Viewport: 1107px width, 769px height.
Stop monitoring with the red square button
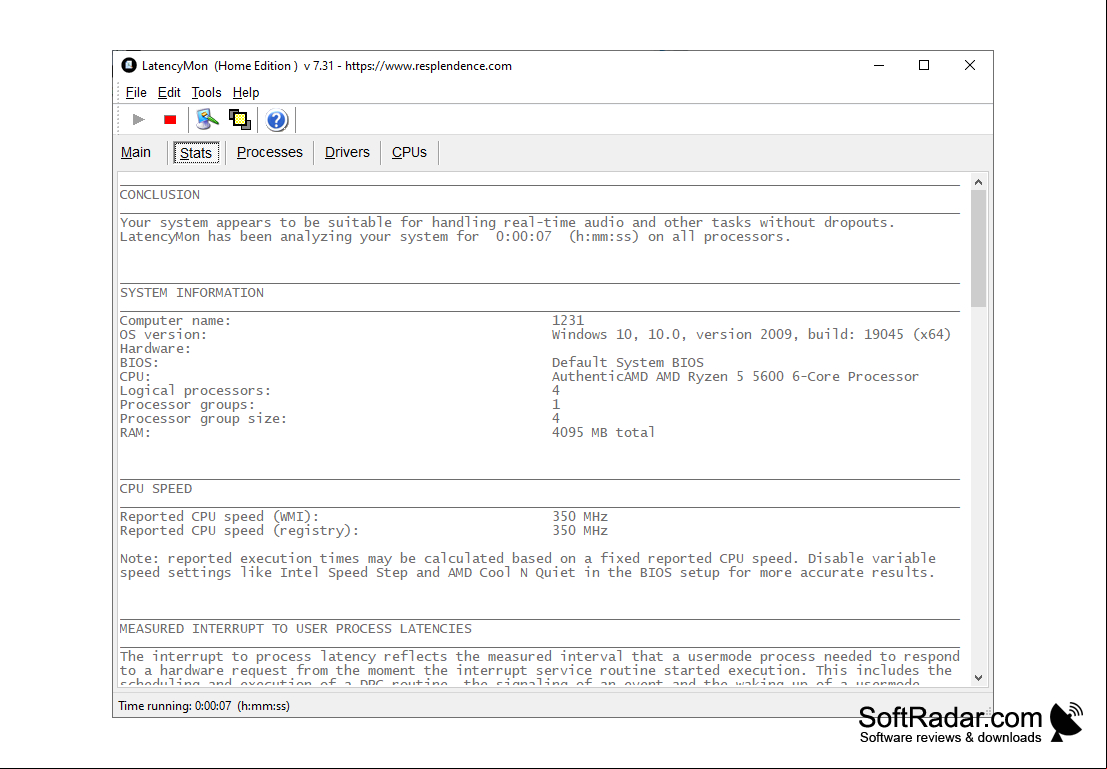point(170,120)
